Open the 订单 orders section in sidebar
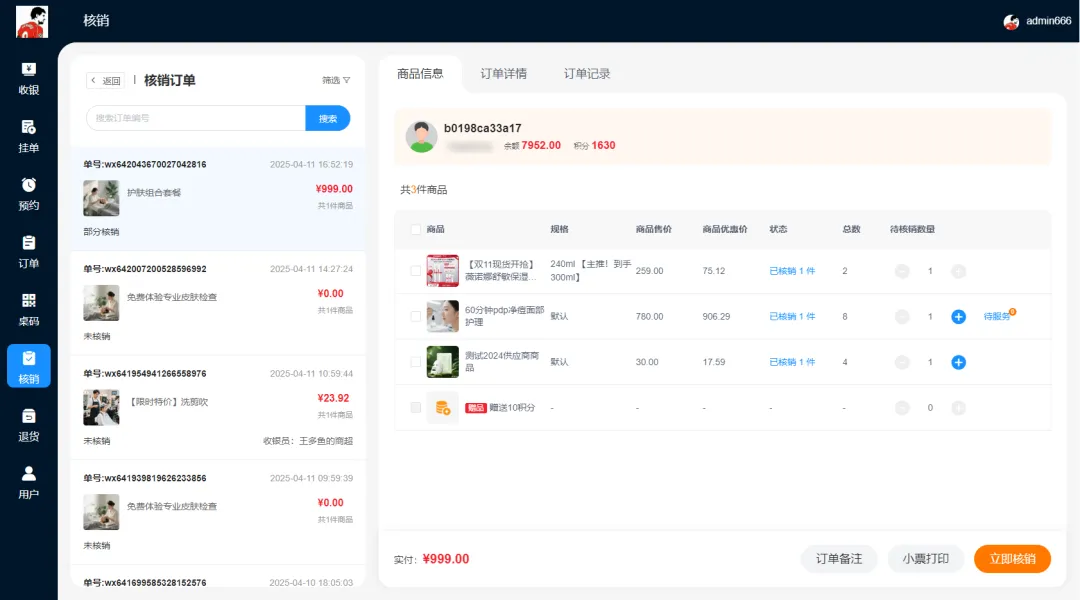The height and width of the screenshot is (600, 1080). pyautogui.click(x=28, y=252)
